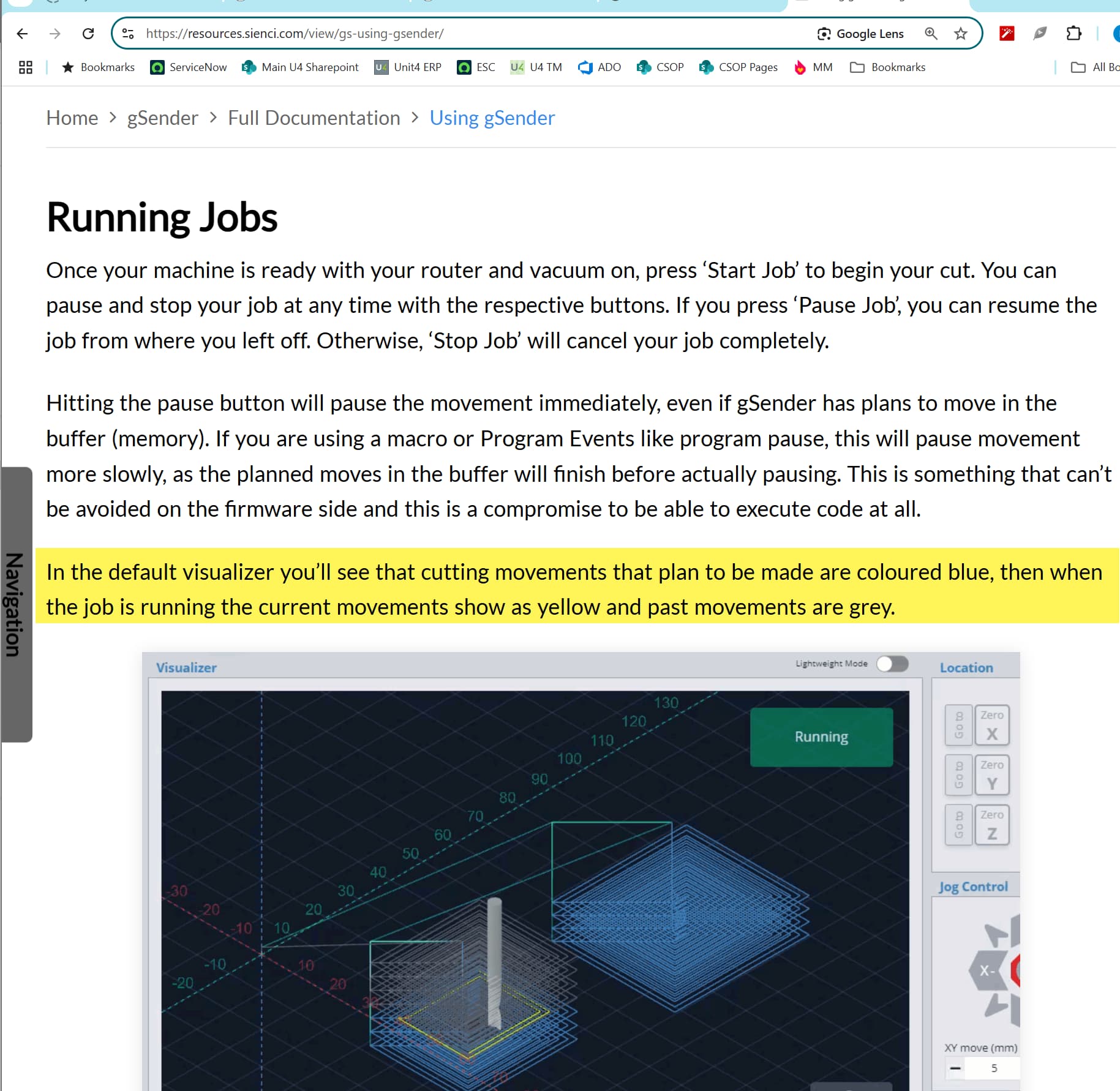Click the Using gSender breadcrumb

(492, 118)
